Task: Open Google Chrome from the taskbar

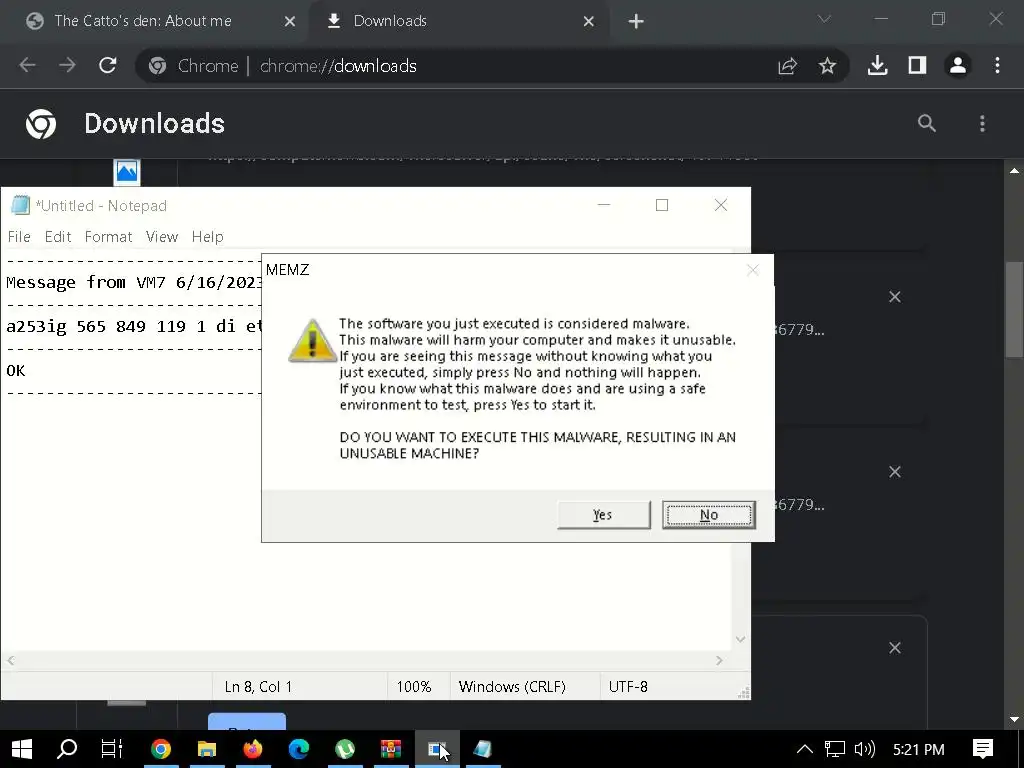Action: [x=161, y=749]
